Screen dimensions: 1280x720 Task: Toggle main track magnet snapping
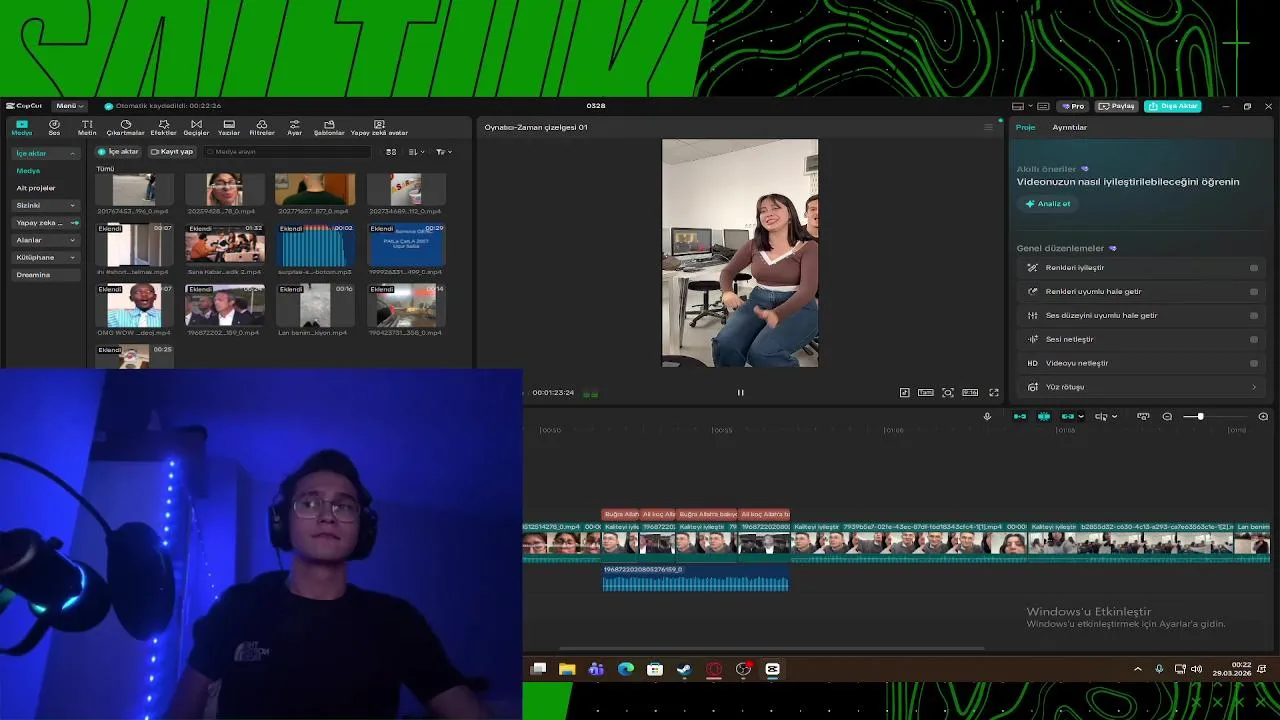click(x=1020, y=416)
